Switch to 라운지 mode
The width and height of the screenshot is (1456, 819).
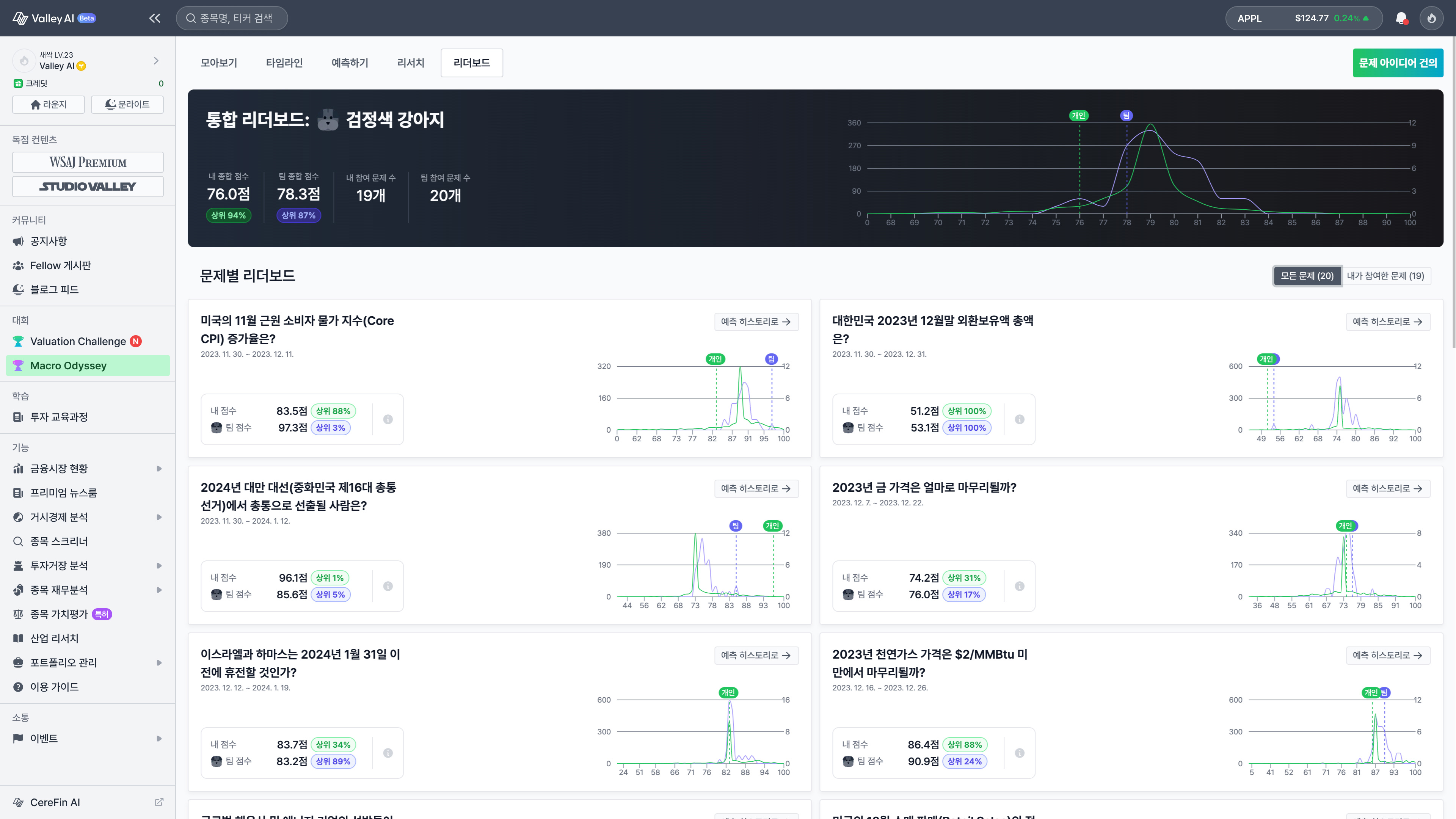point(49,105)
